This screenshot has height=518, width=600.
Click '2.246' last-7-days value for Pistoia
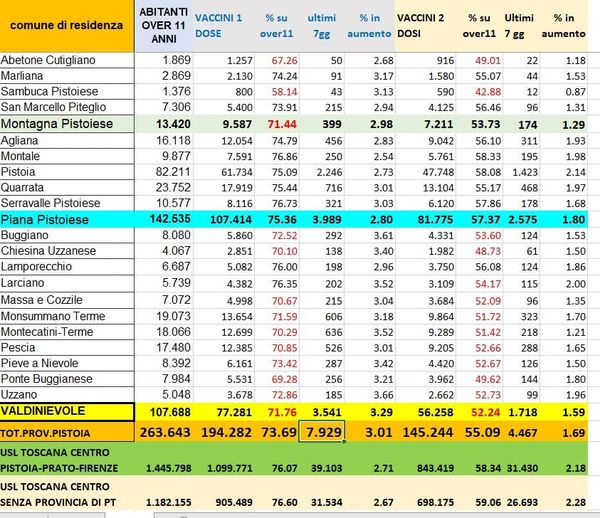329,173
